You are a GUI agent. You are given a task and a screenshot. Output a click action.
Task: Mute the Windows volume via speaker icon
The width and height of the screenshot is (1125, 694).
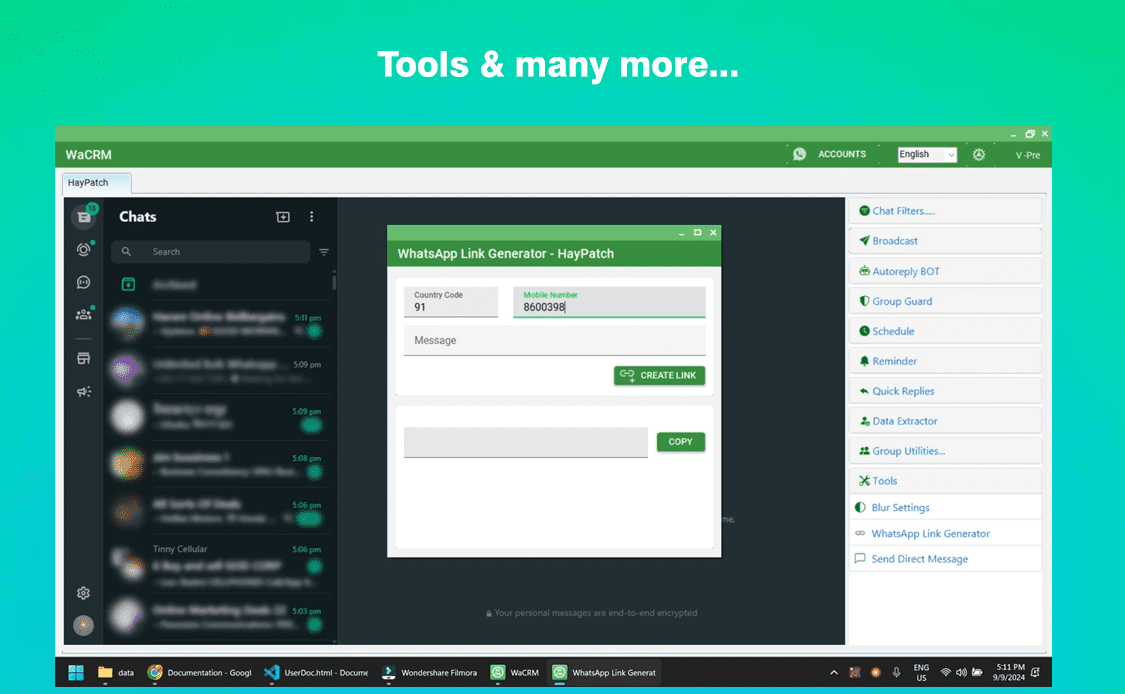tap(961, 672)
